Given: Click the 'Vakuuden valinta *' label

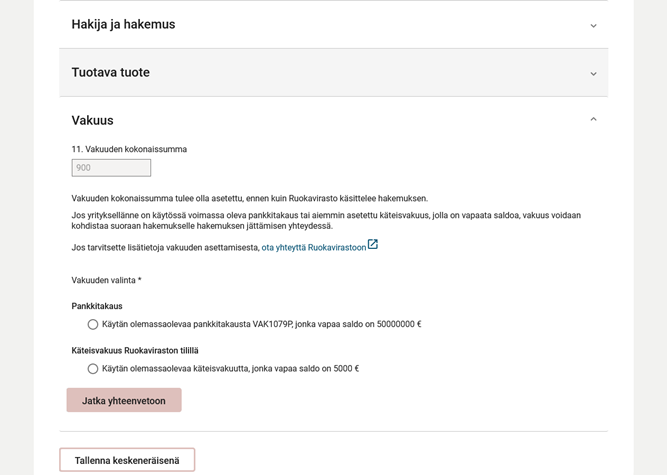Looking at the screenshot, I should pos(106,281).
